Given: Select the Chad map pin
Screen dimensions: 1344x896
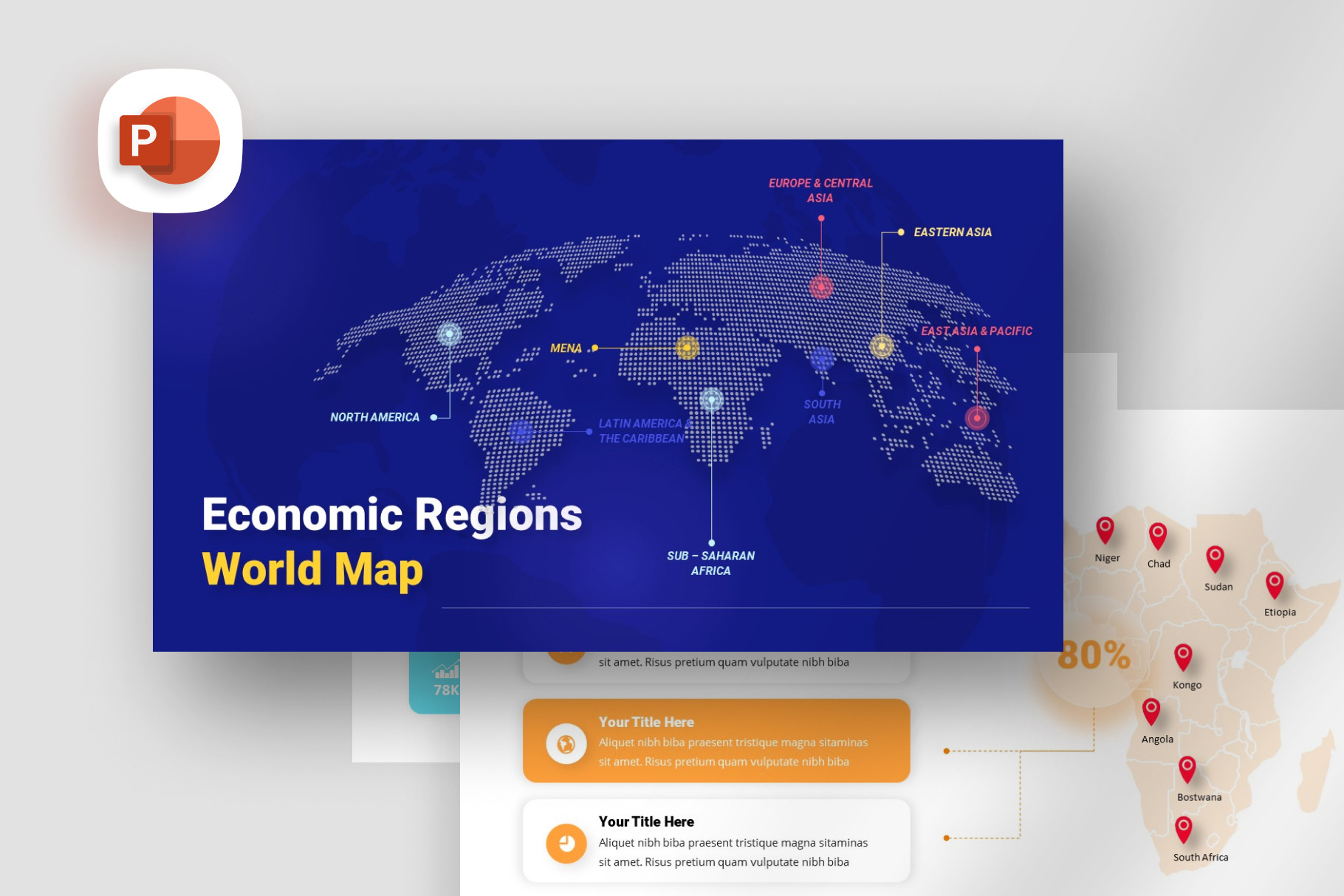Looking at the screenshot, I should click(1157, 536).
